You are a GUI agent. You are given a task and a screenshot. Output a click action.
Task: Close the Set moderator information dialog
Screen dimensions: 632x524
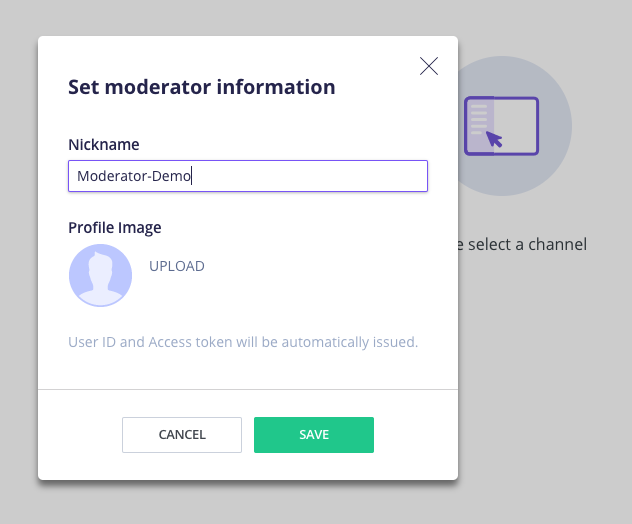coord(429,66)
